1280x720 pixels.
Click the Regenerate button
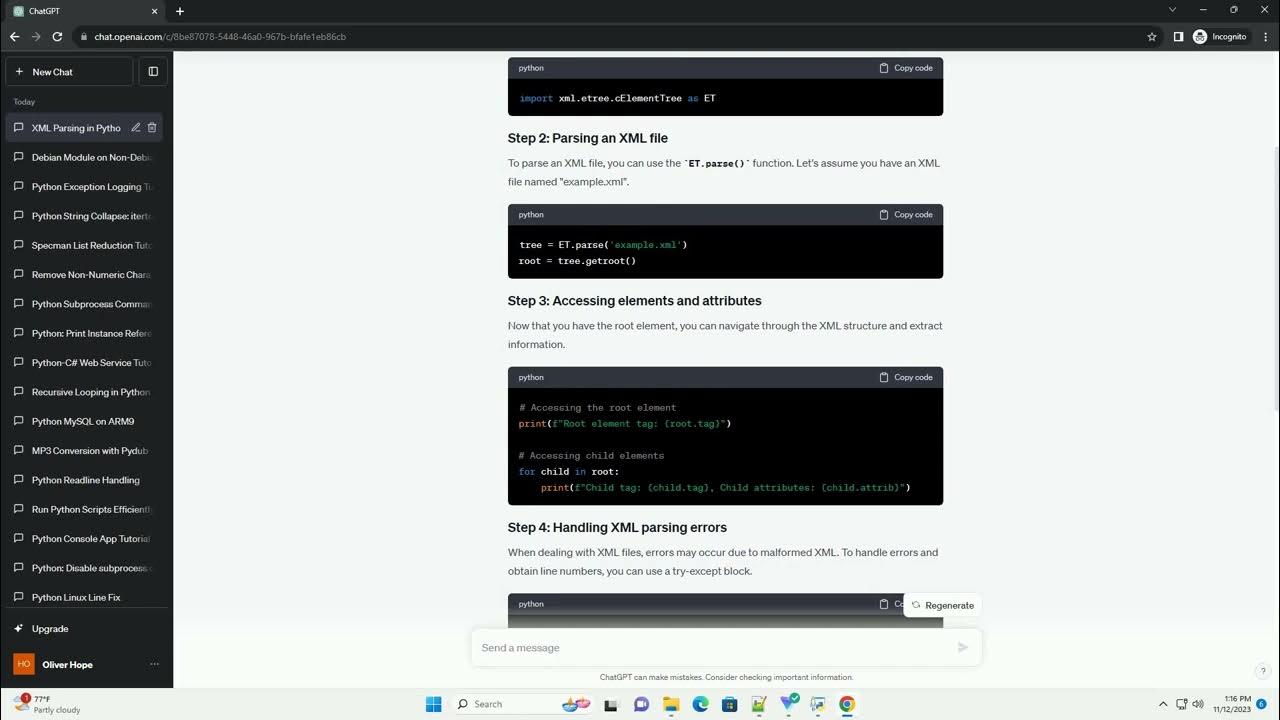[942, 605]
